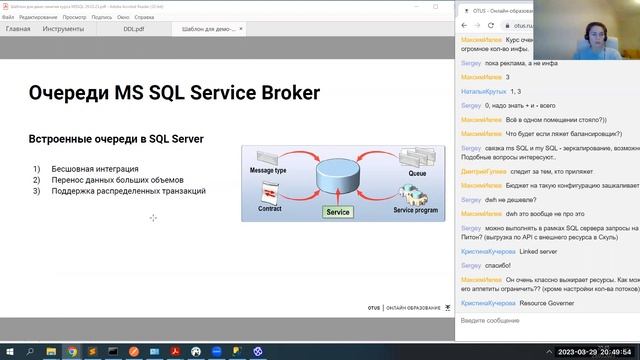The height and width of the screenshot is (360, 640).
Task: Open the purple circular taskbar icon
Action: (x=258, y=351)
